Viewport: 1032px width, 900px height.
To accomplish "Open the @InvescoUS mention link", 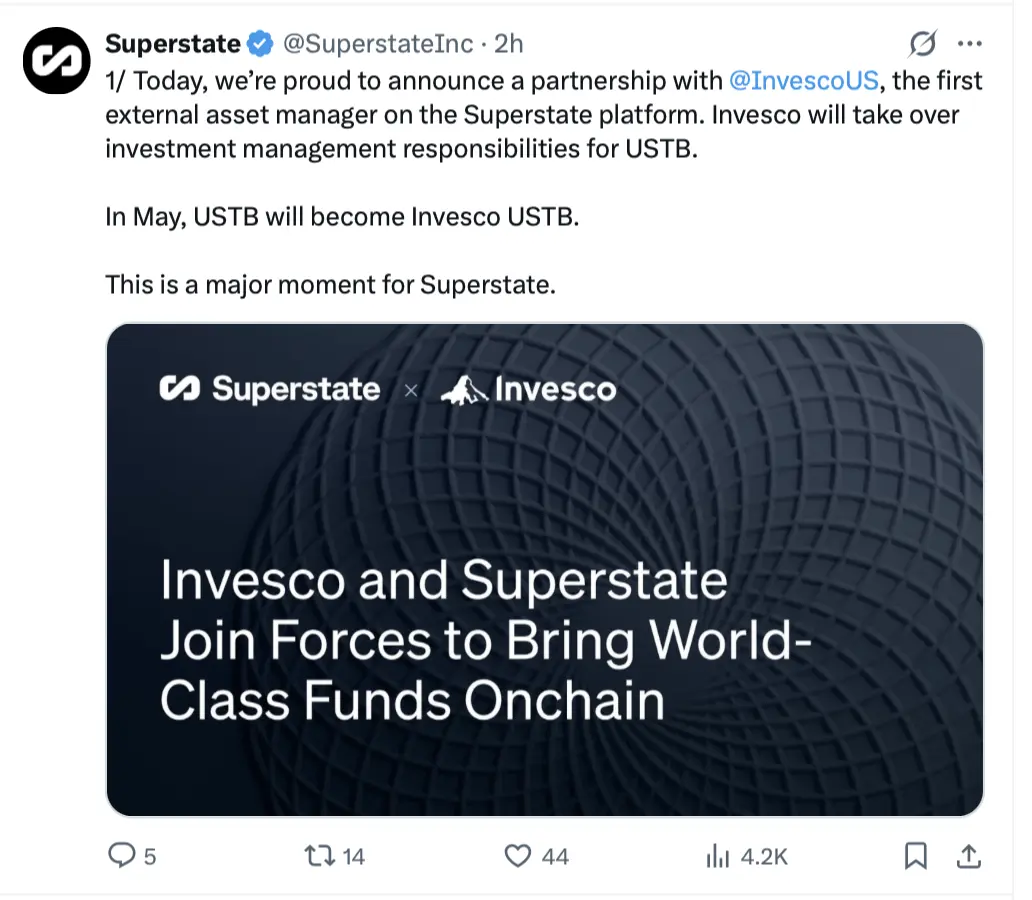I will [805, 80].
